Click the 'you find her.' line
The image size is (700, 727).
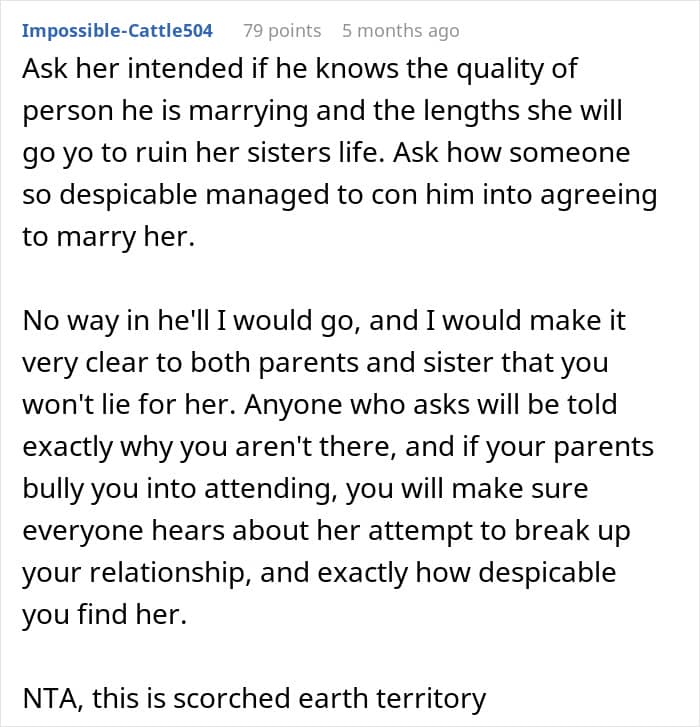(104, 615)
